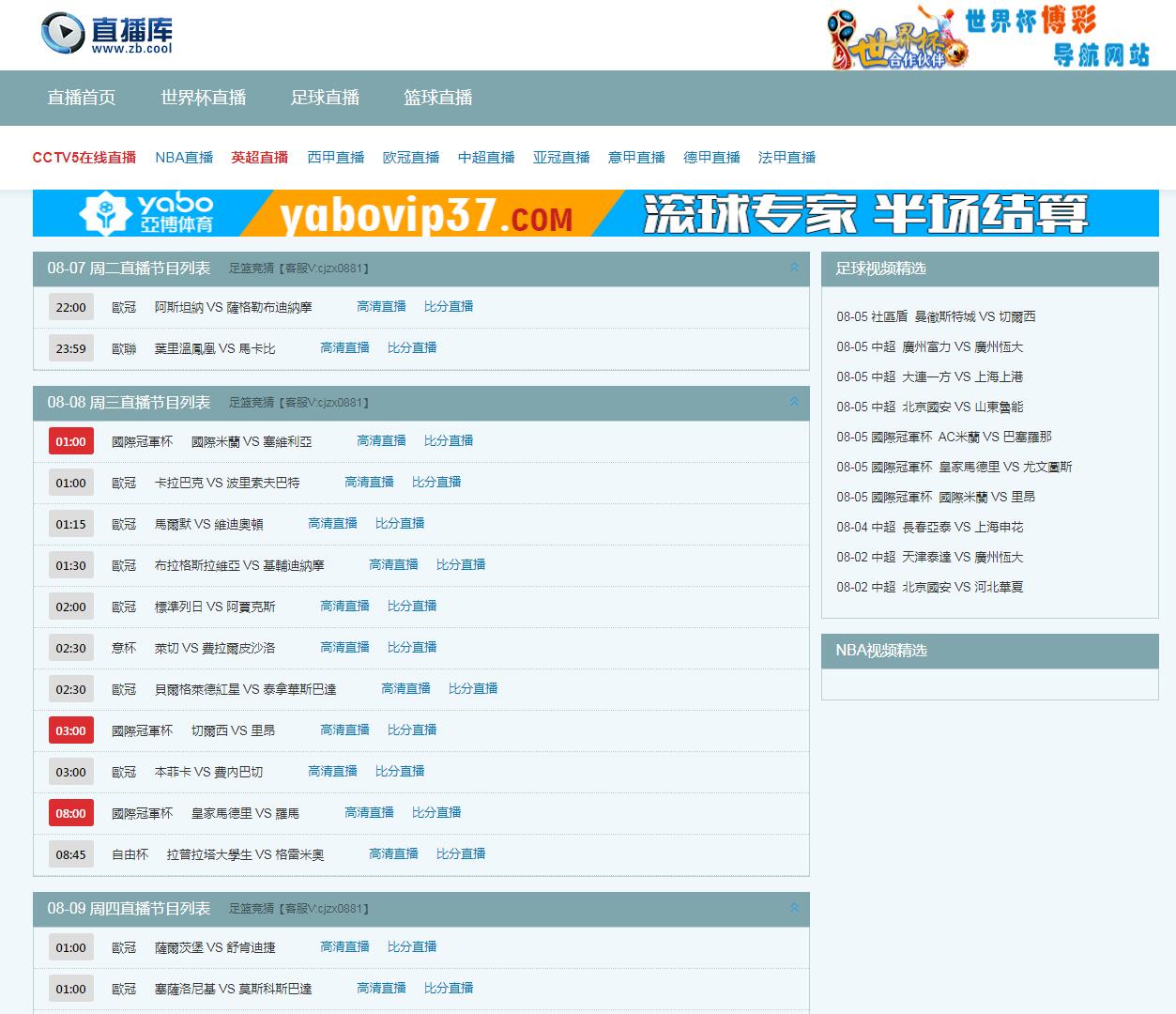This screenshot has height=1014, width=1176.
Task: Open 比分直播 for 葉里溫鳳凰 VS 馬卡比
Action: coord(412,348)
